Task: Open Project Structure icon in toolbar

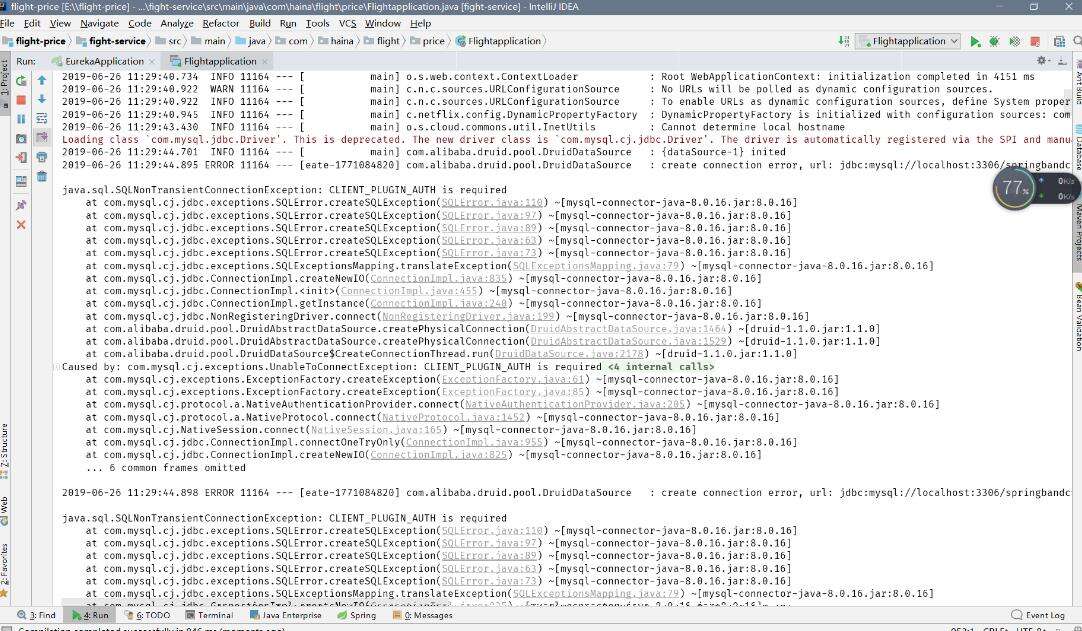Action: pos(1059,41)
